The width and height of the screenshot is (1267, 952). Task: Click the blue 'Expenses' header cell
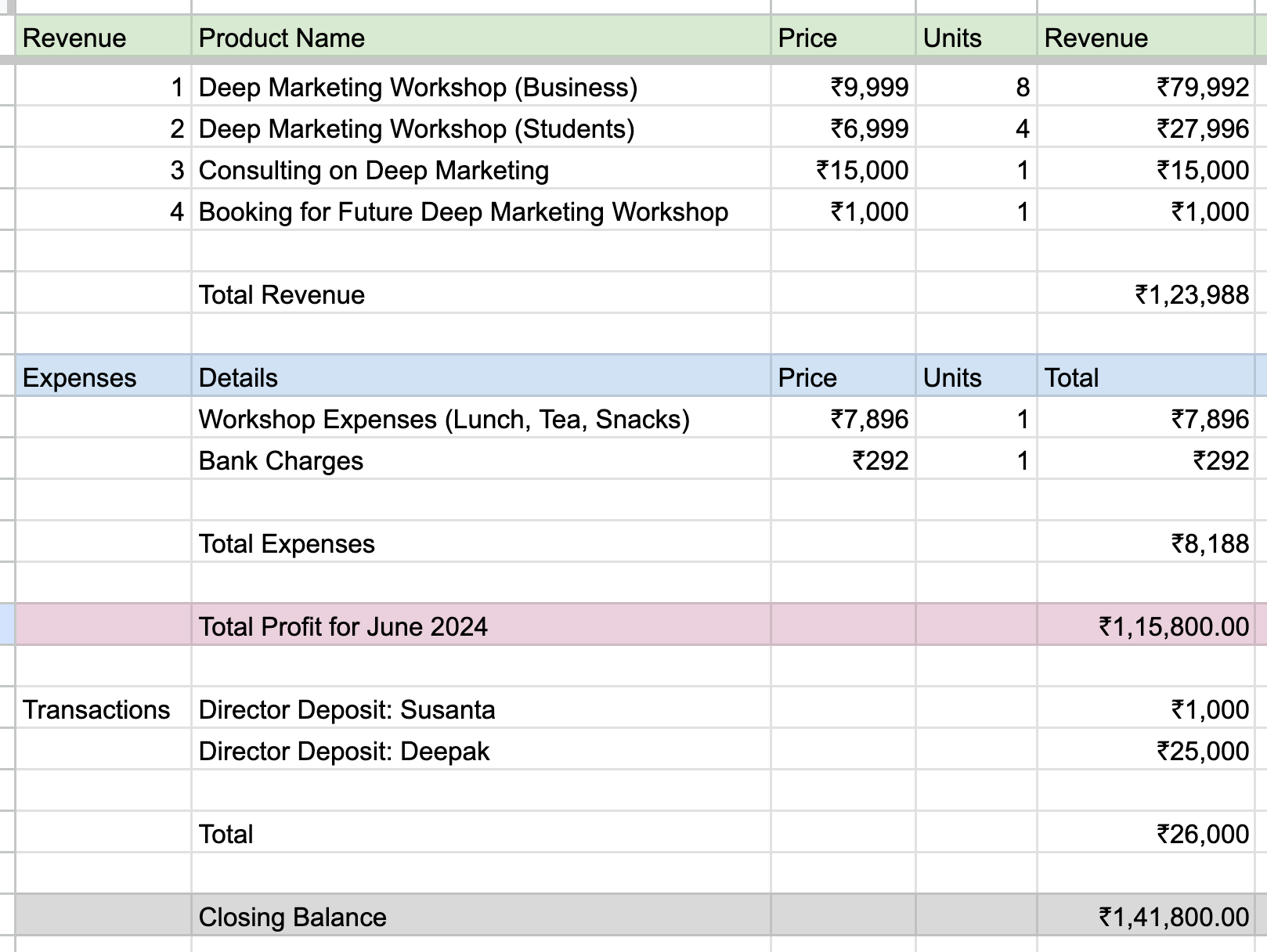pos(103,377)
